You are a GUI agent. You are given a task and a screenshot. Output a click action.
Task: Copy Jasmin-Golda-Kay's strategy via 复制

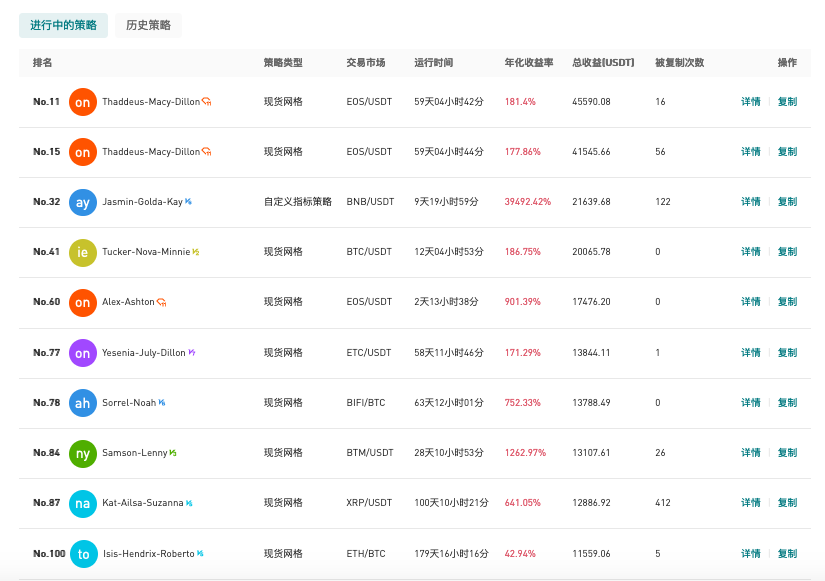tap(787, 202)
